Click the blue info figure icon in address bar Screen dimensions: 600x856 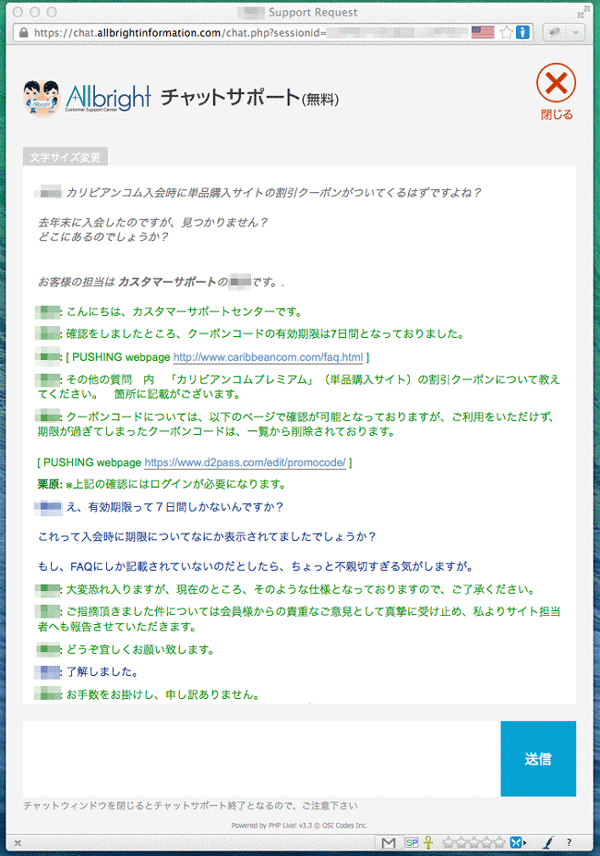click(x=523, y=32)
